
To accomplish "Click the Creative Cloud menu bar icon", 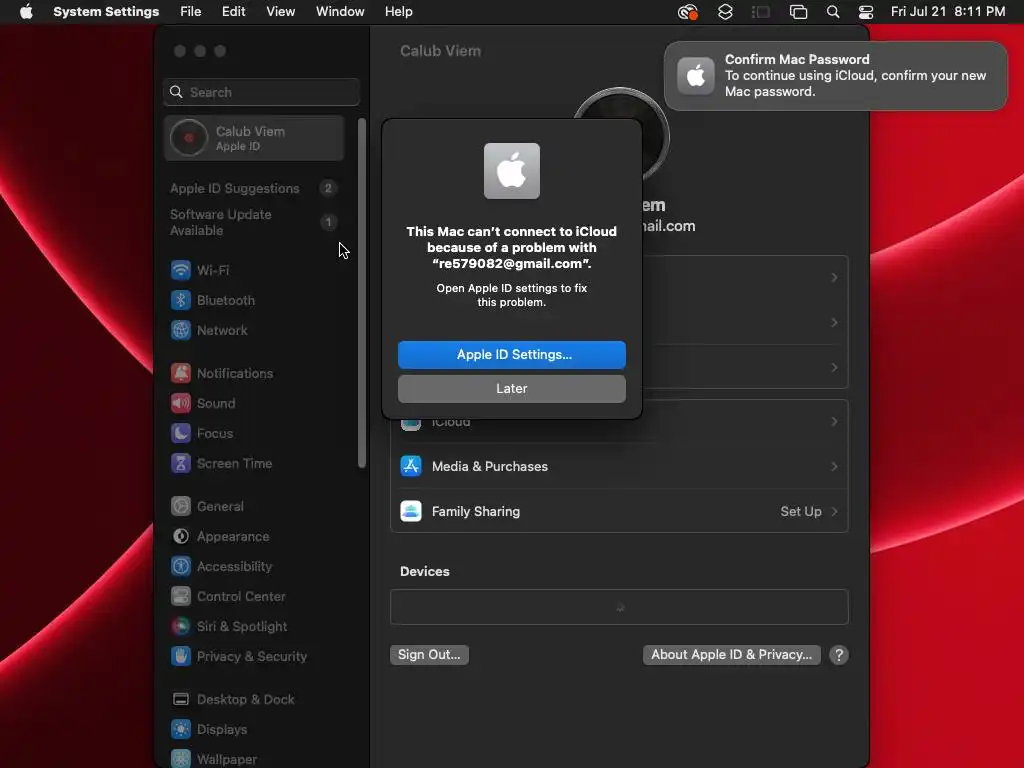I will [x=688, y=12].
